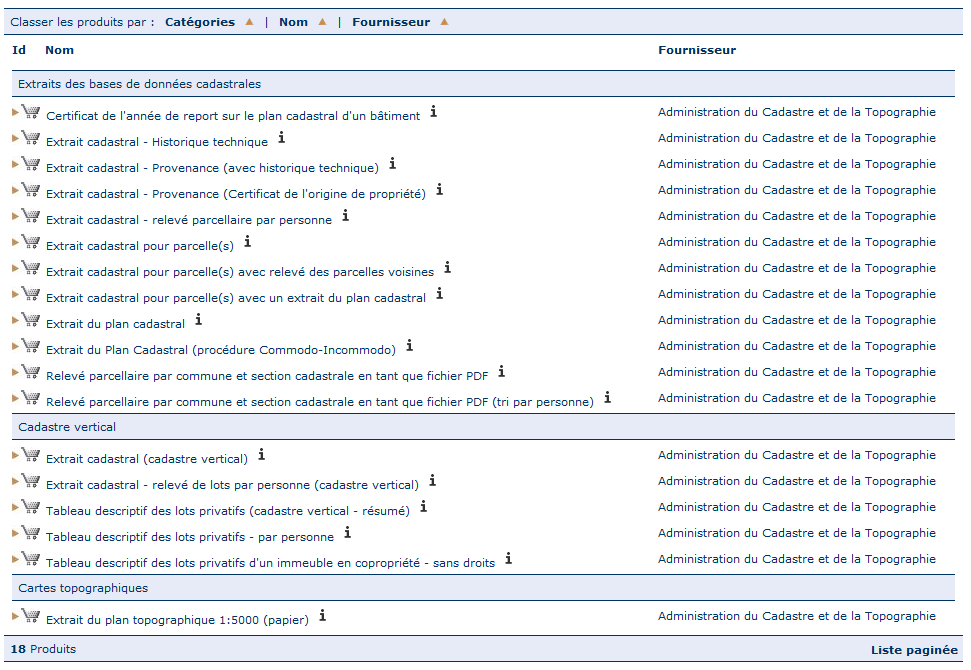
Task: Expand arrow beside Extrait du plan topographique 1:5000
Action: pos(15,617)
